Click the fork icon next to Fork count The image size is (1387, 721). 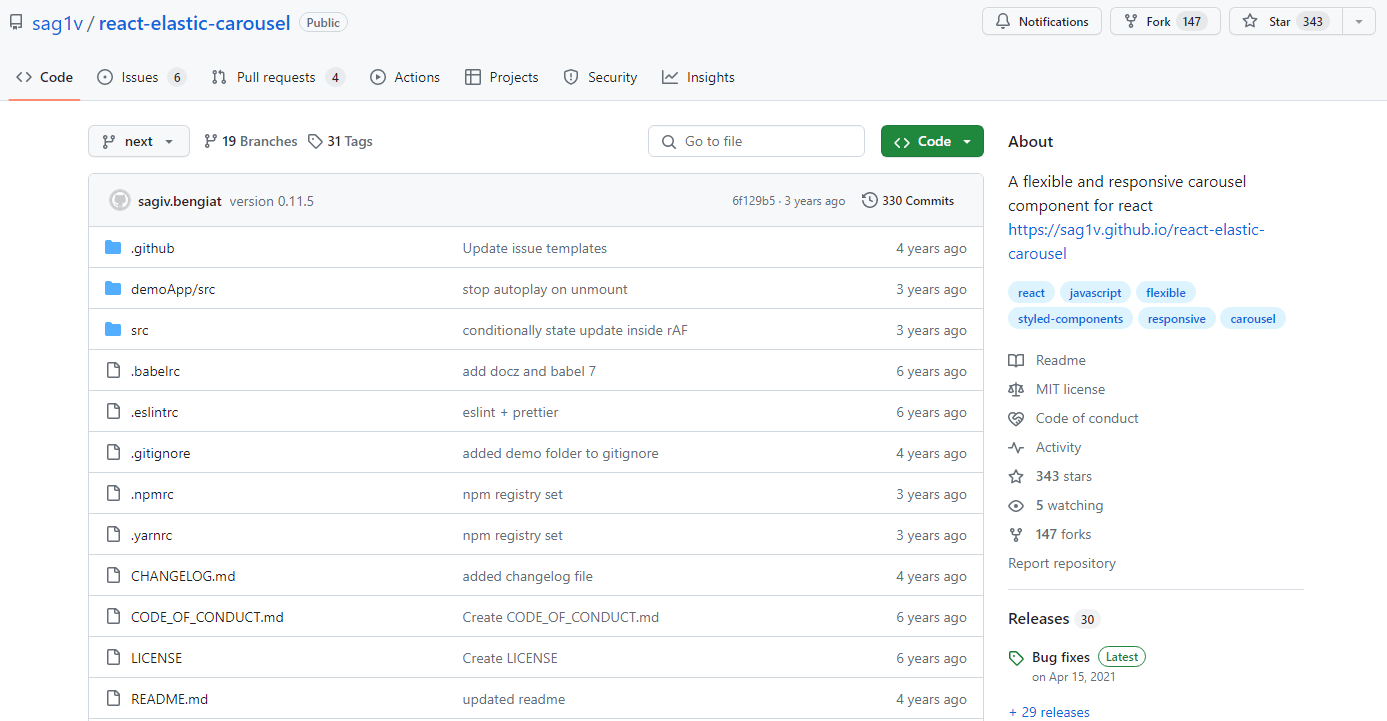pyautogui.click(x=1128, y=21)
